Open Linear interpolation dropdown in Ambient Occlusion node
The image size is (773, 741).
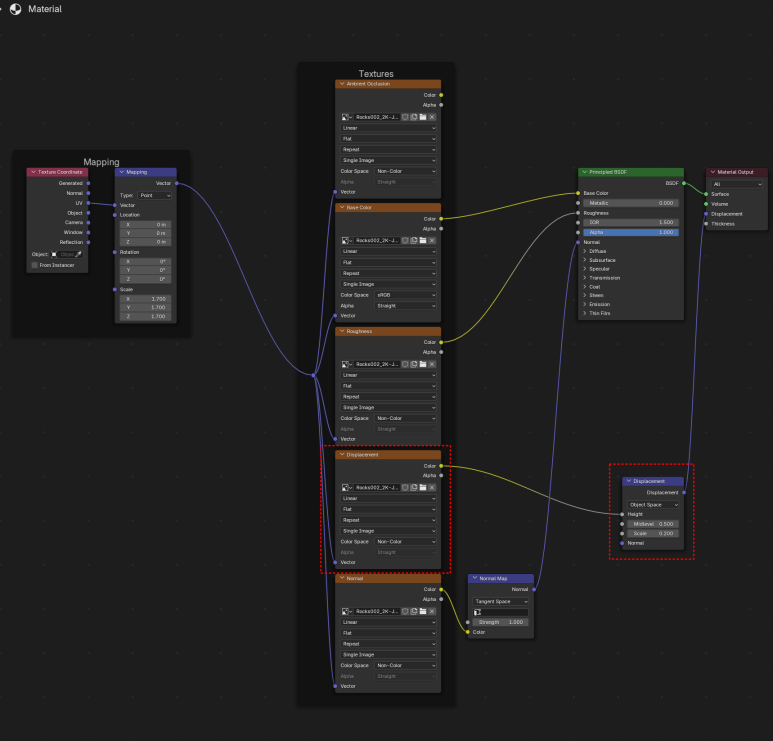[388, 128]
